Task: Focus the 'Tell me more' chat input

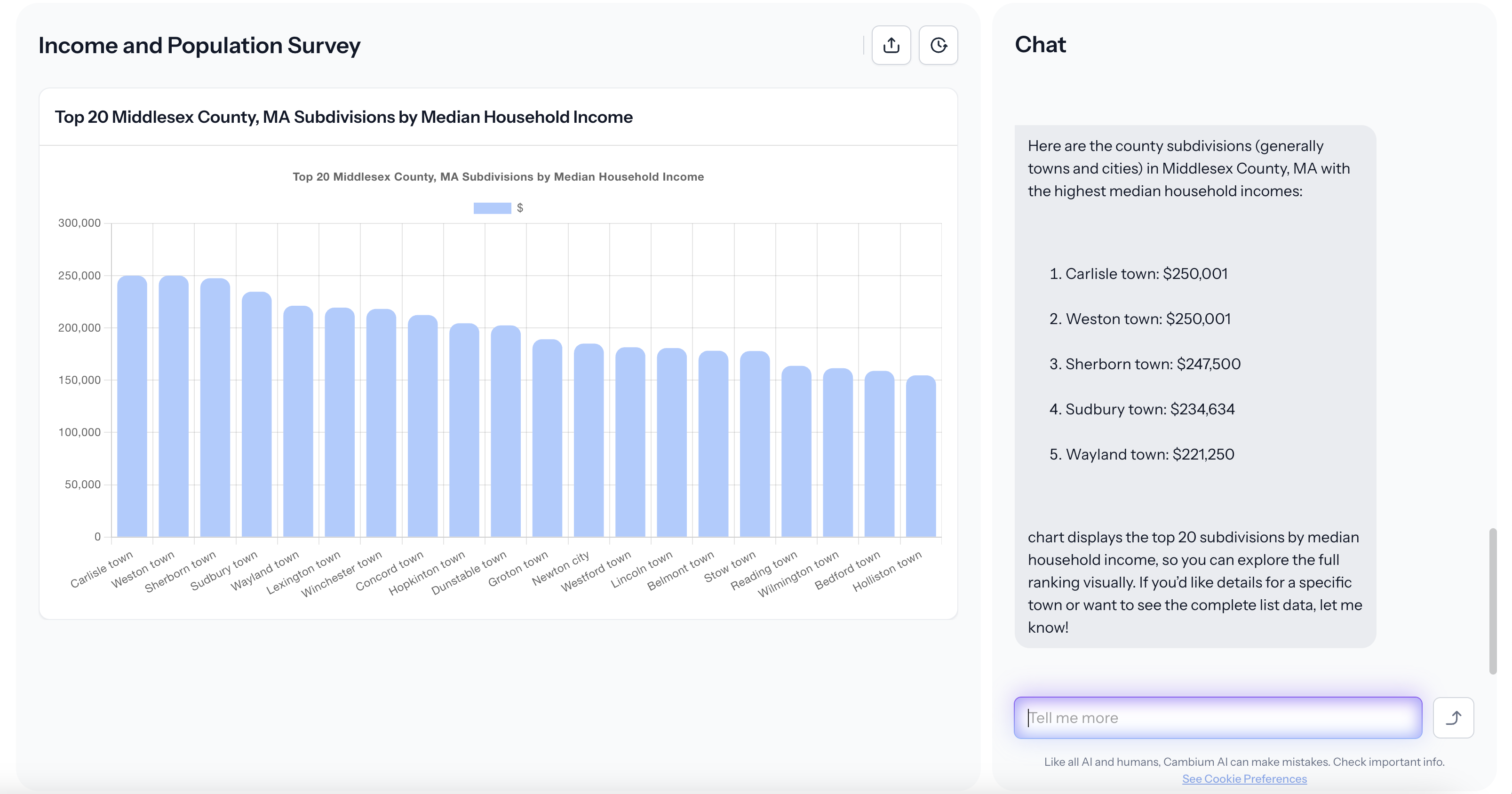Action: 1218,717
